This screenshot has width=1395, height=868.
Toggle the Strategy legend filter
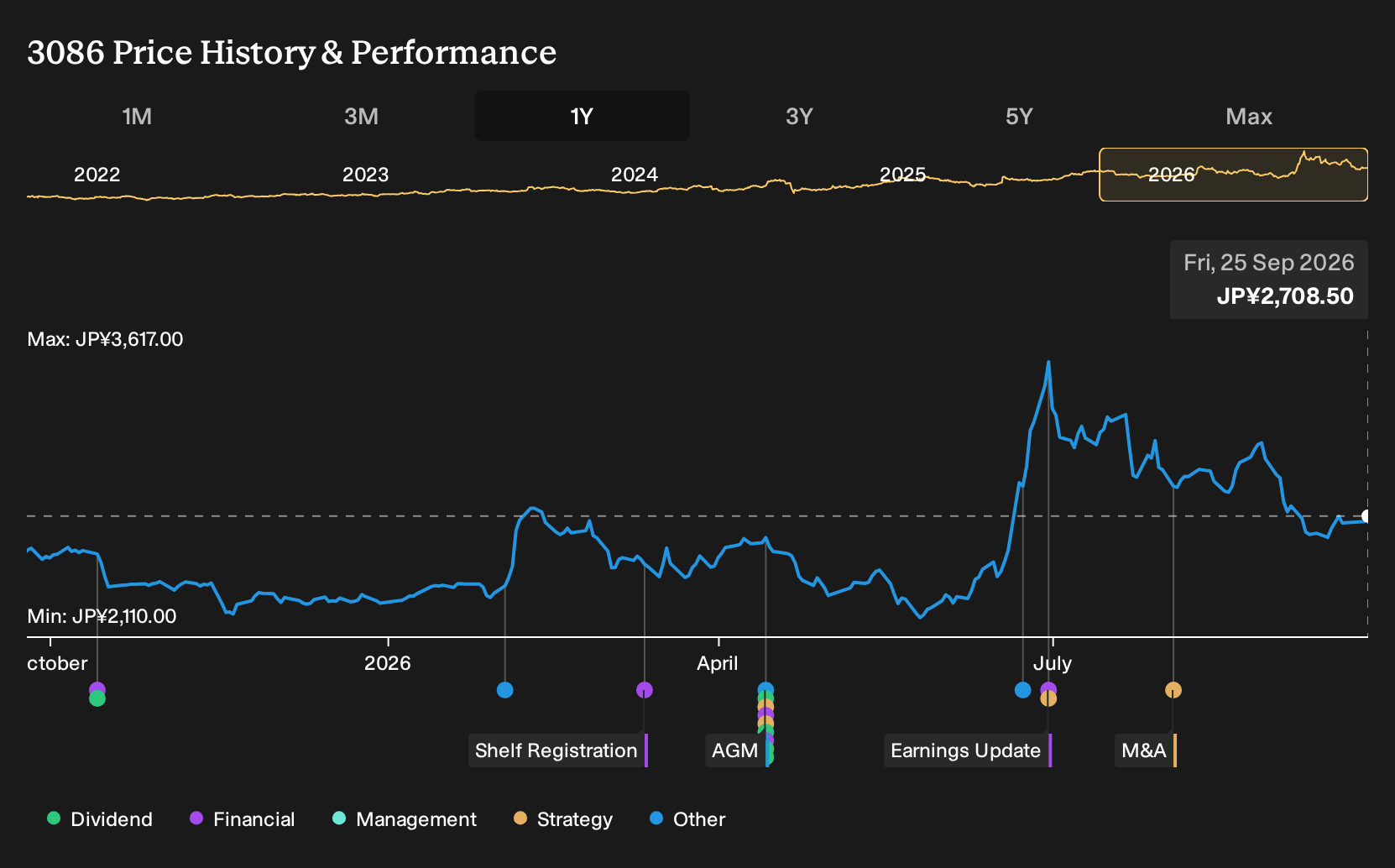coord(562,819)
